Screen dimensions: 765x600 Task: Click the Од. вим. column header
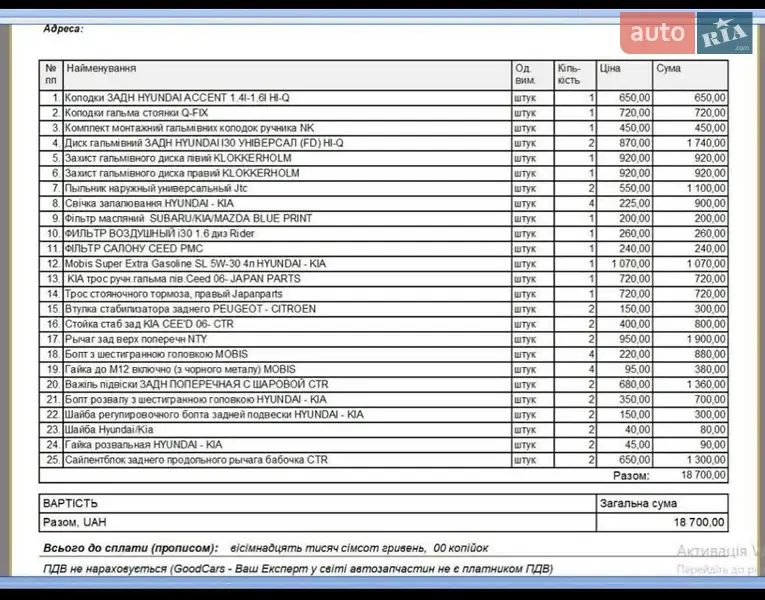pos(525,74)
